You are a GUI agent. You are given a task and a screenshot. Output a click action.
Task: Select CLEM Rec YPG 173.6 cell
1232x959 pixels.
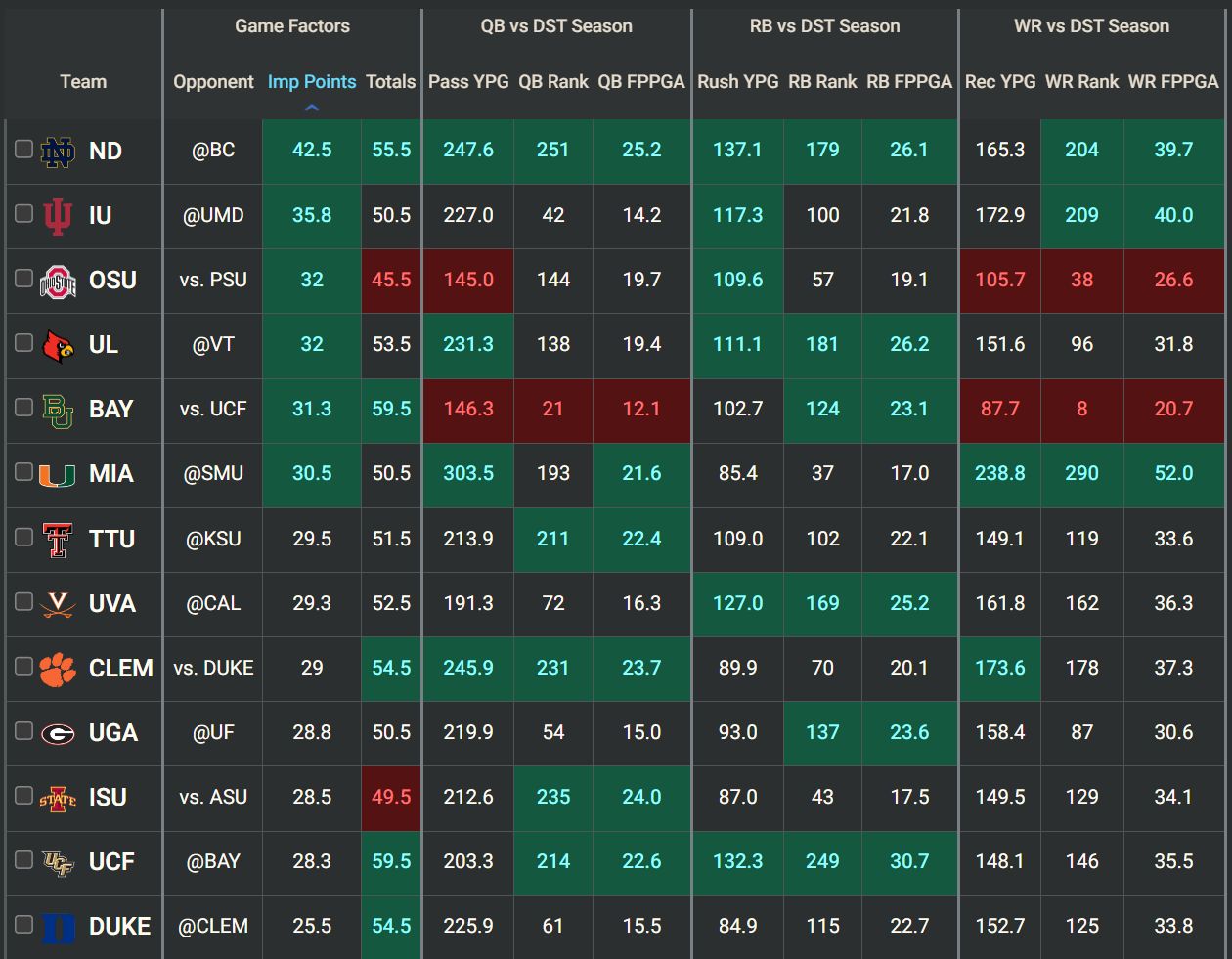(x=1000, y=669)
